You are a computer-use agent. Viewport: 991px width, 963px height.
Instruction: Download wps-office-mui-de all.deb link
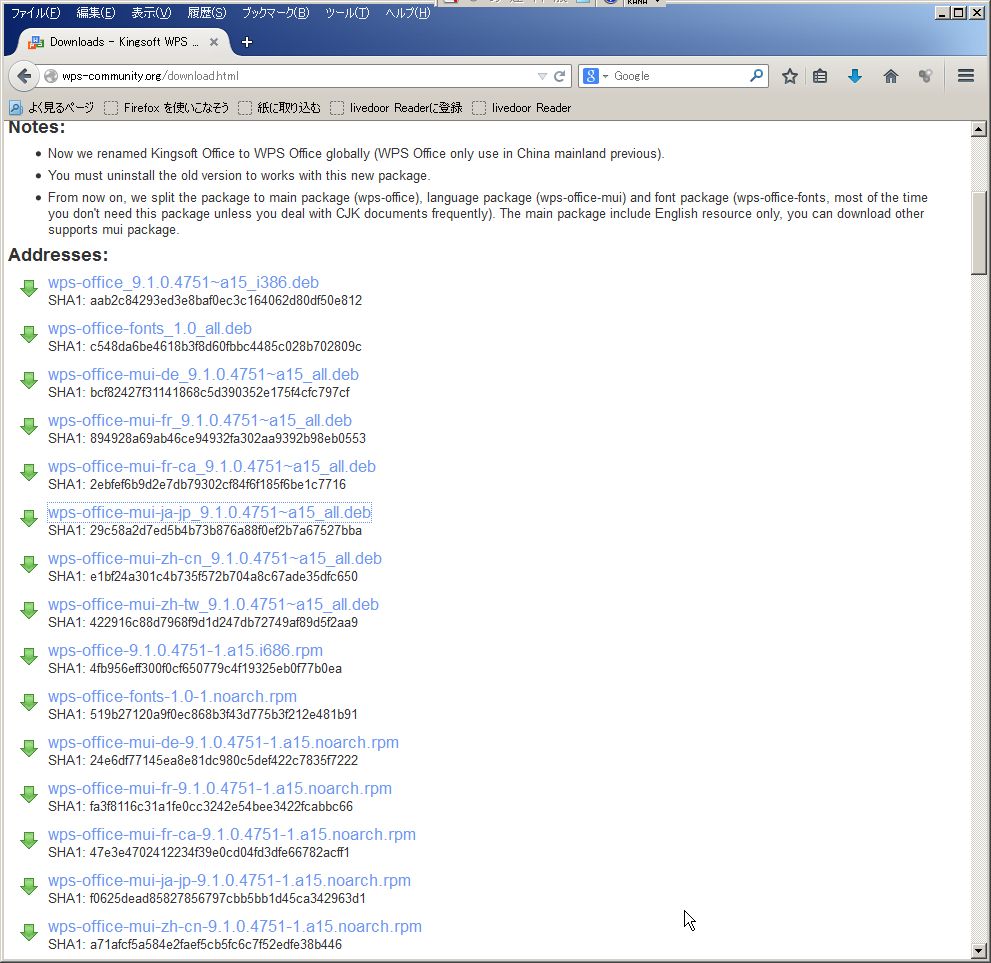(204, 374)
